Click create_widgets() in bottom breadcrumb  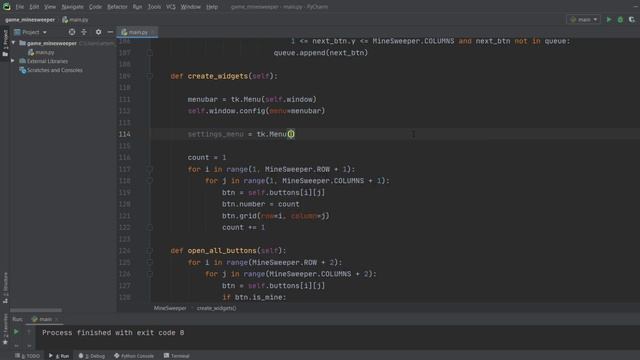pyautogui.click(x=216, y=308)
